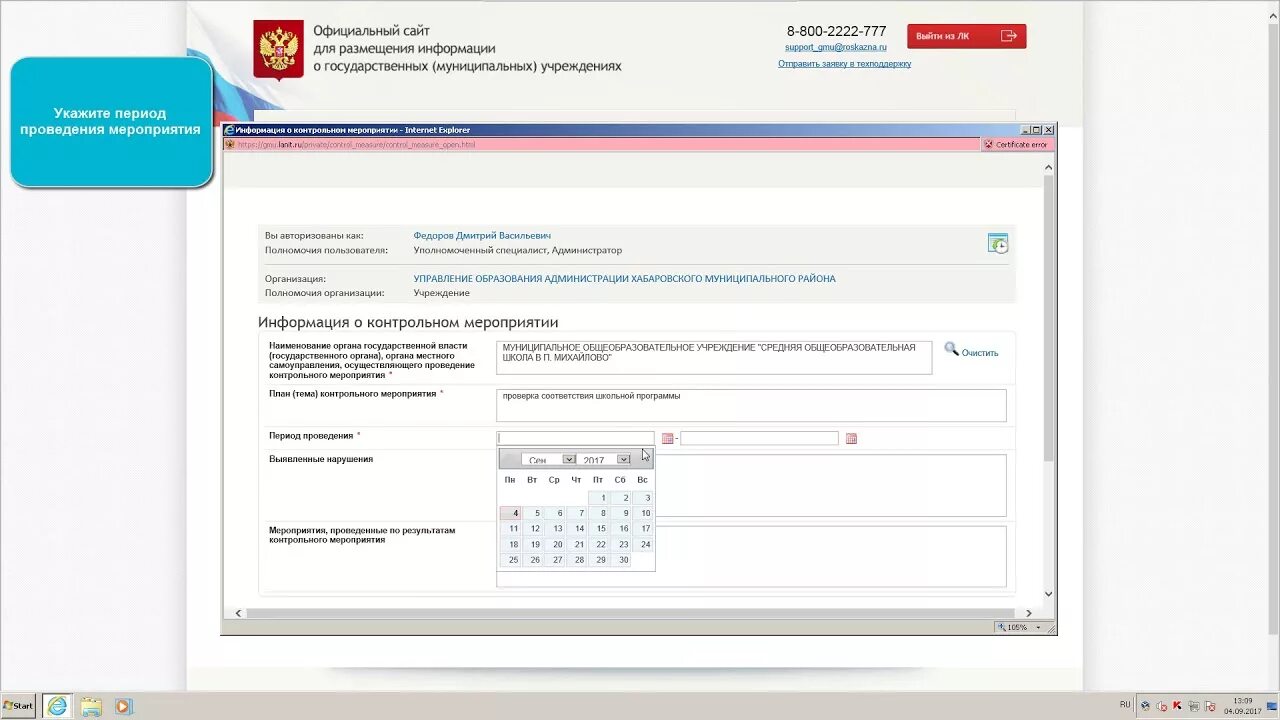Click Отправить заявку в техподдержку link

[x=844, y=64]
